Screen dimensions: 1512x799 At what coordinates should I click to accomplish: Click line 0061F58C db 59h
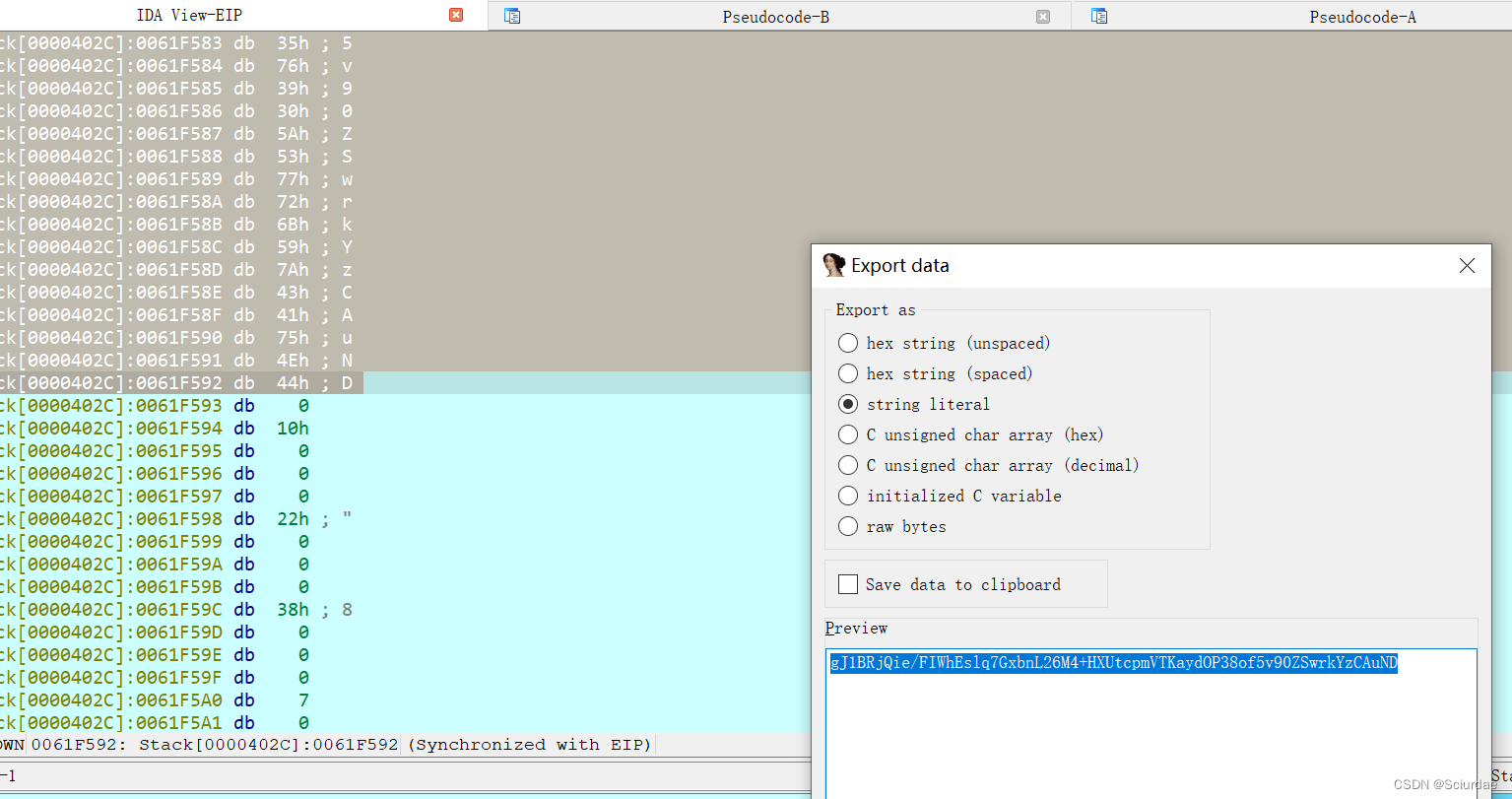coord(176,247)
